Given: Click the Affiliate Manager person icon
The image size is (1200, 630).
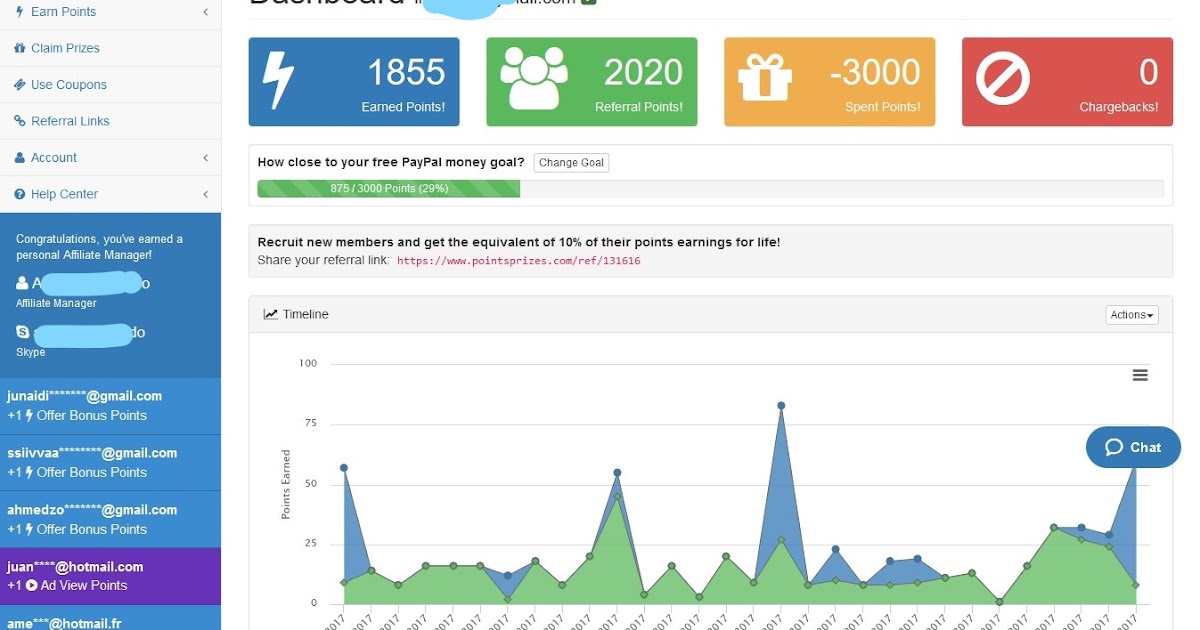Looking at the screenshot, I should tap(23, 284).
